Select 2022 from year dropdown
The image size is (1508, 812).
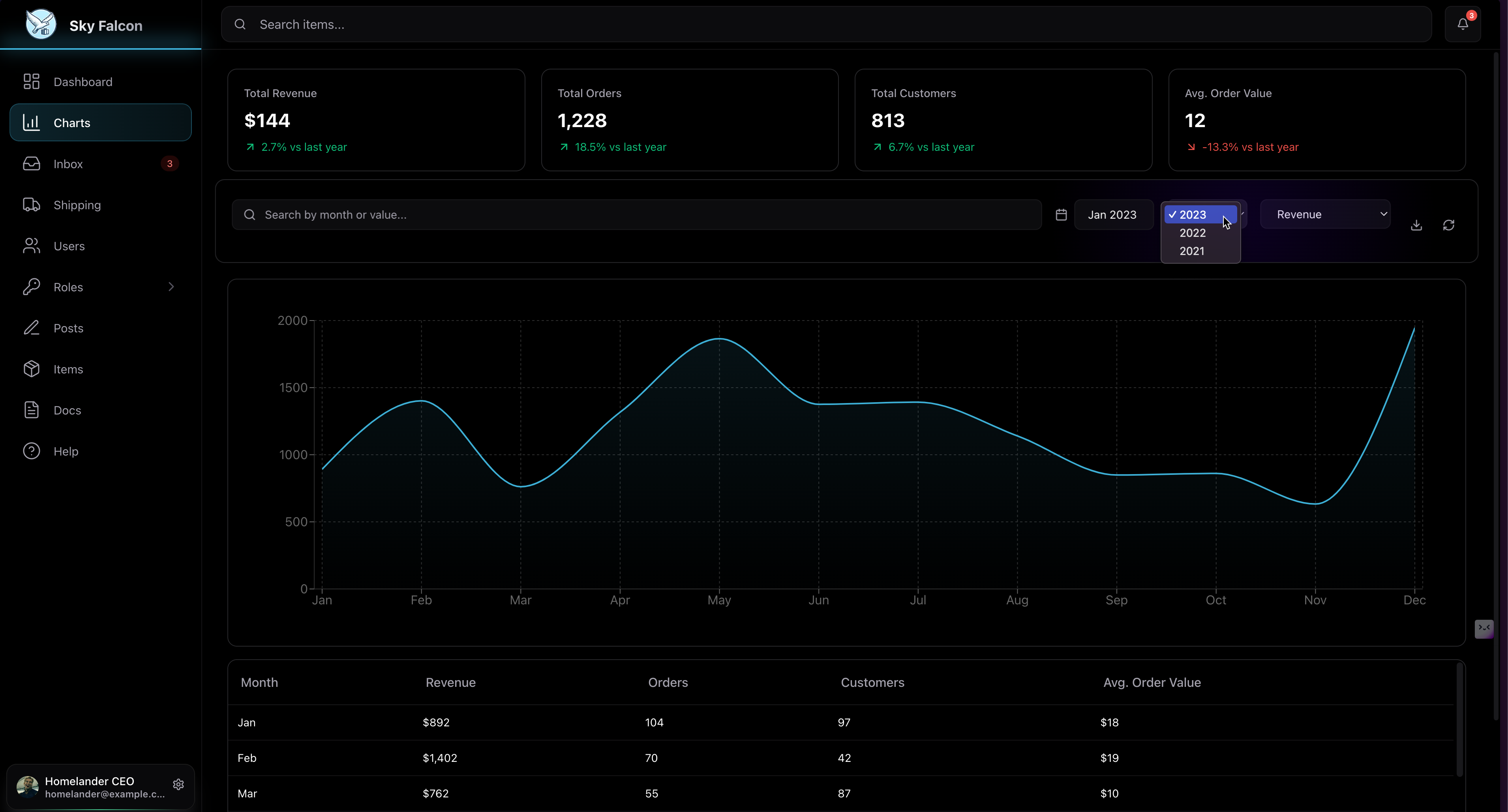tap(1200, 233)
